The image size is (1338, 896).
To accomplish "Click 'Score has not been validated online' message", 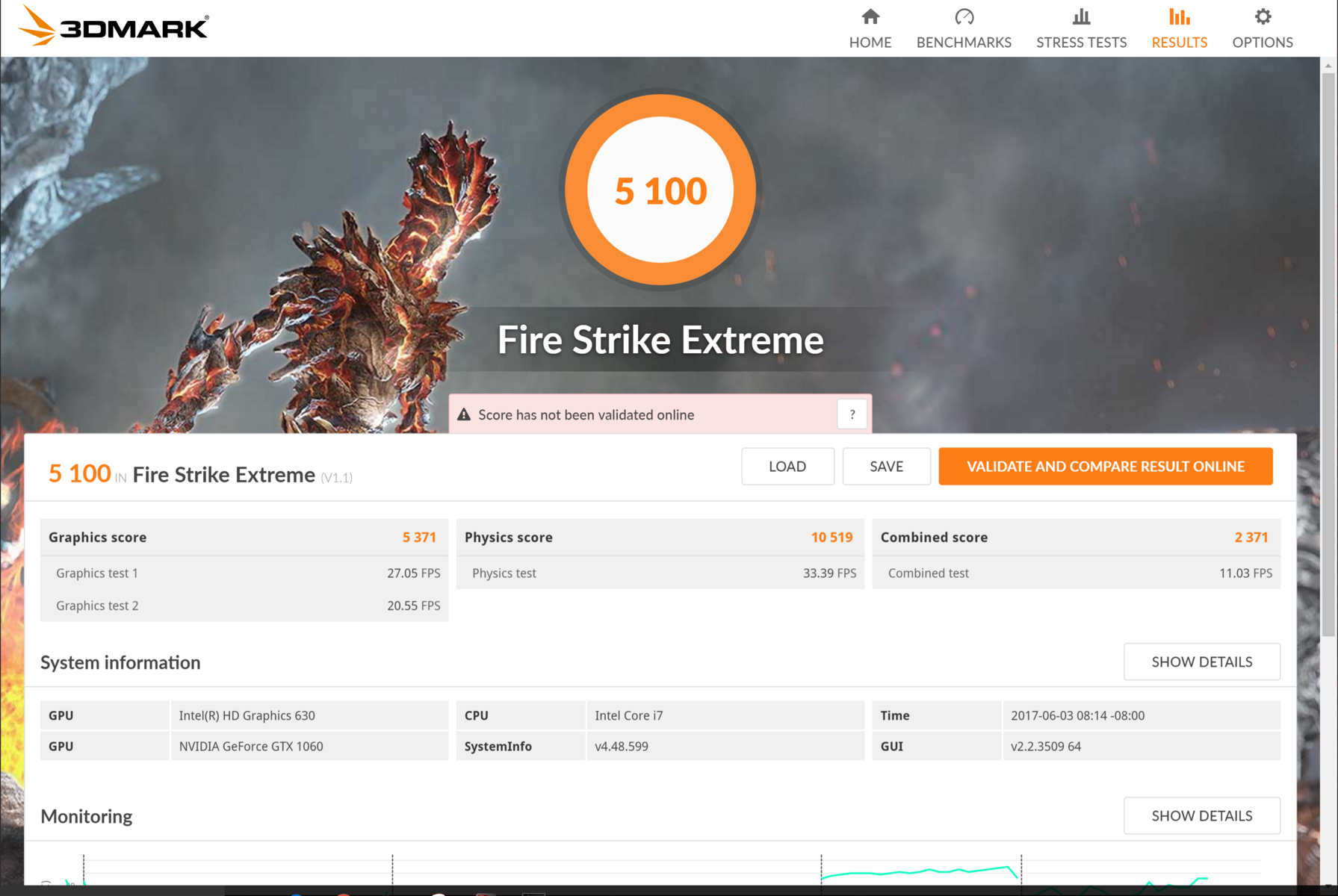I will click(586, 414).
